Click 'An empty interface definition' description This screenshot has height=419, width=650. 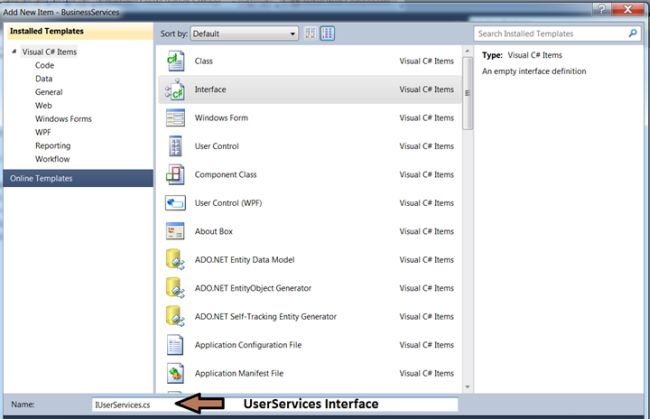tap(534, 71)
